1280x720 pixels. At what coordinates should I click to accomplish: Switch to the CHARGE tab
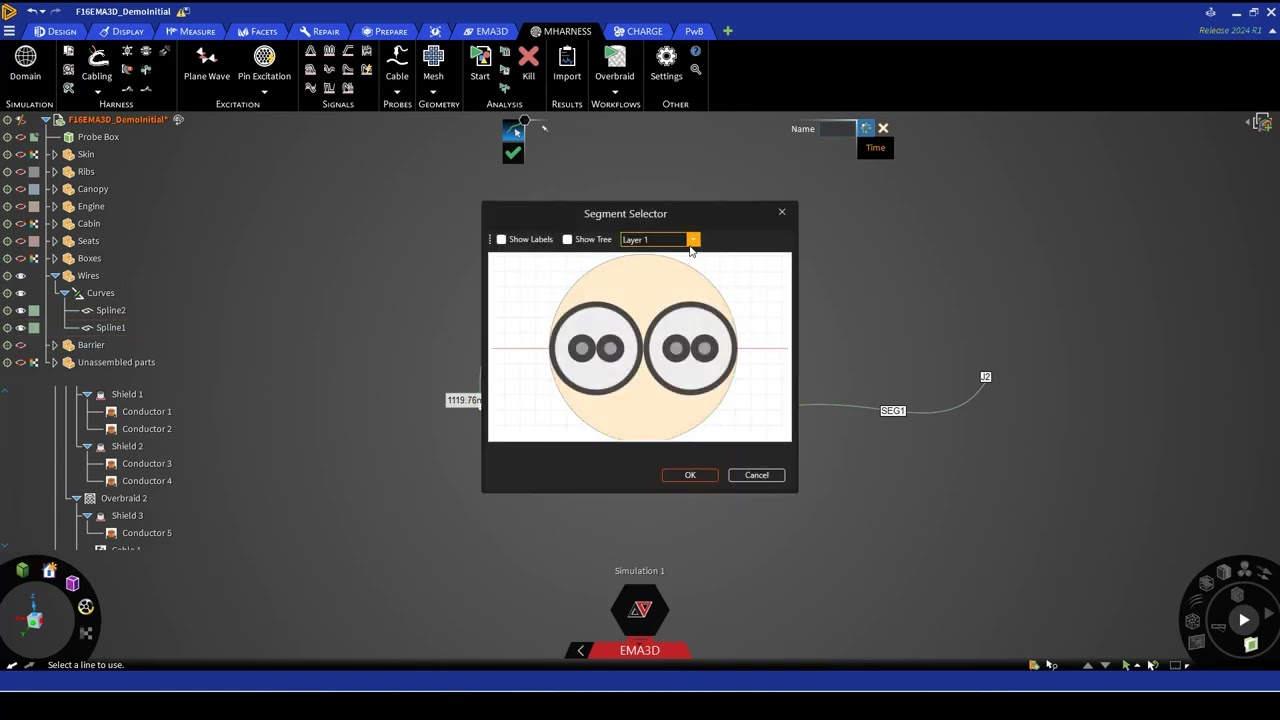coord(638,31)
